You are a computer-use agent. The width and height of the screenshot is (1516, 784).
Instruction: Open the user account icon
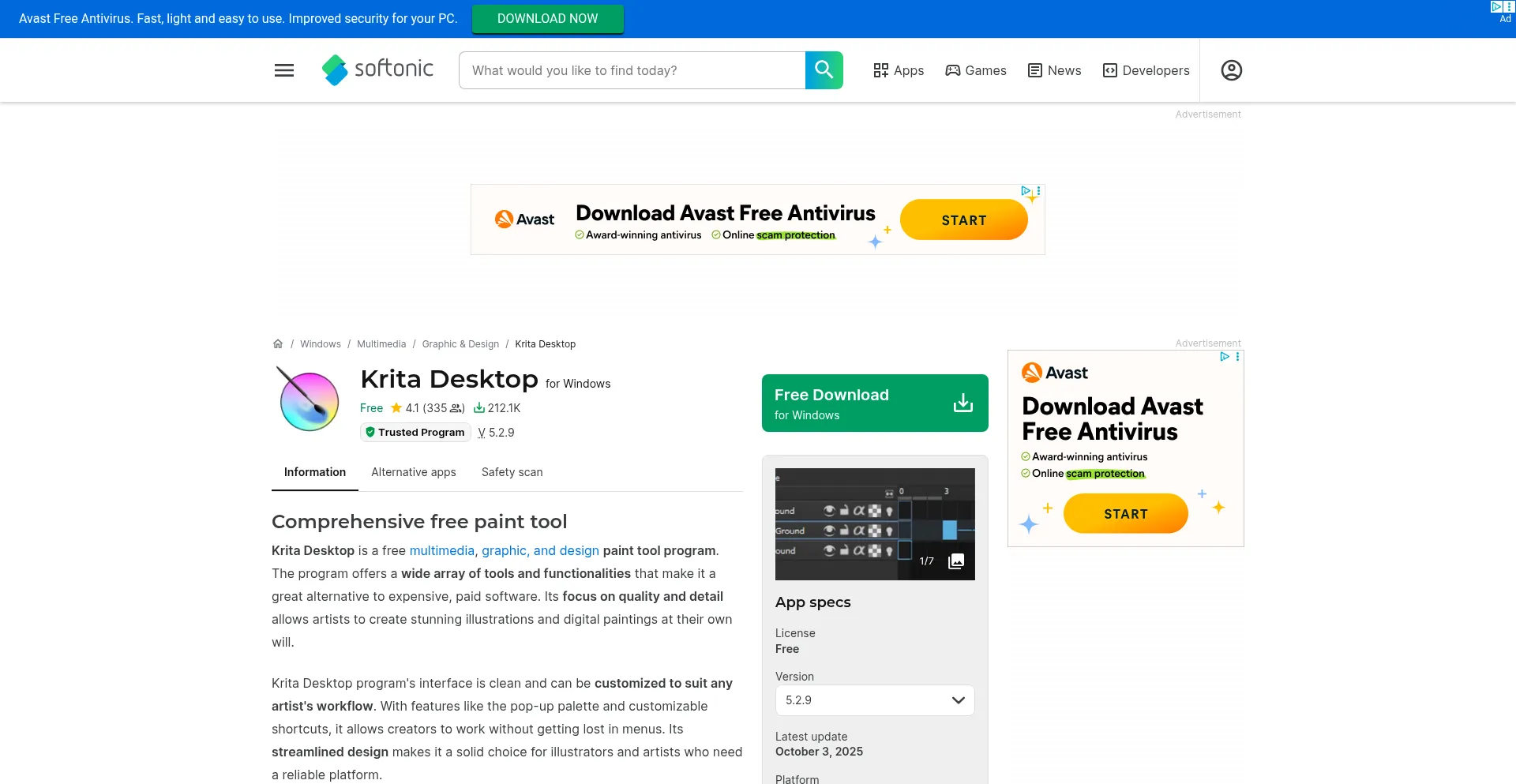(1231, 70)
